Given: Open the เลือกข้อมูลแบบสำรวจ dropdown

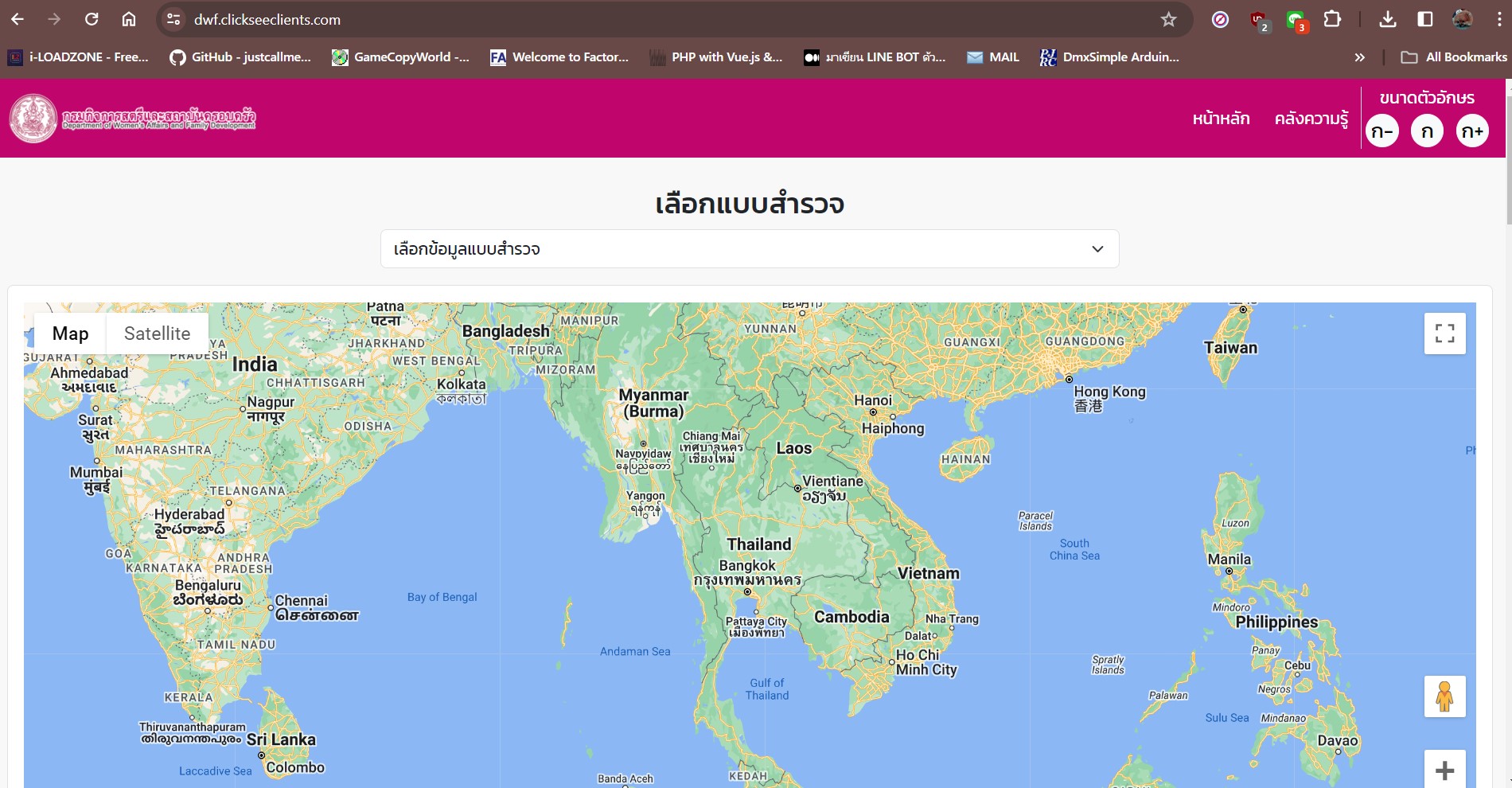Looking at the screenshot, I should (x=750, y=249).
